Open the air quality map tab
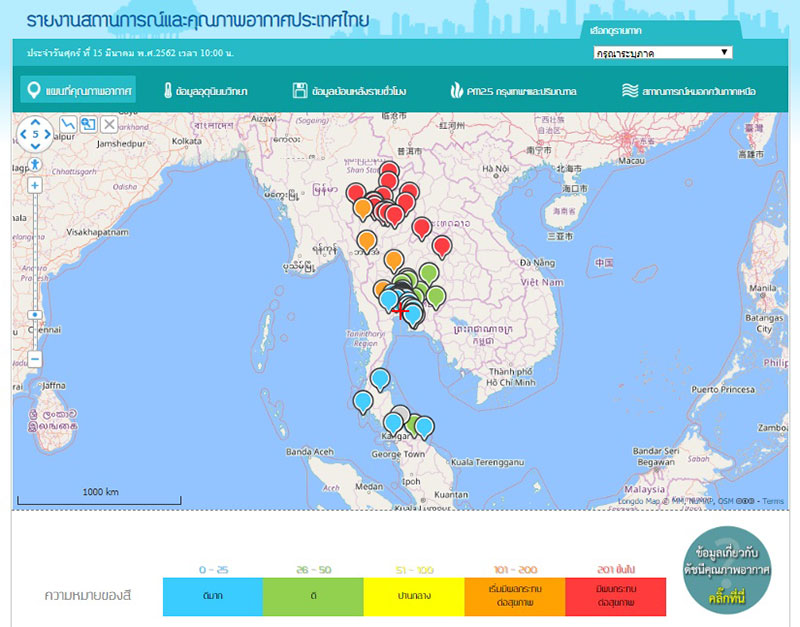This screenshot has height=627, width=800. click(78, 91)
